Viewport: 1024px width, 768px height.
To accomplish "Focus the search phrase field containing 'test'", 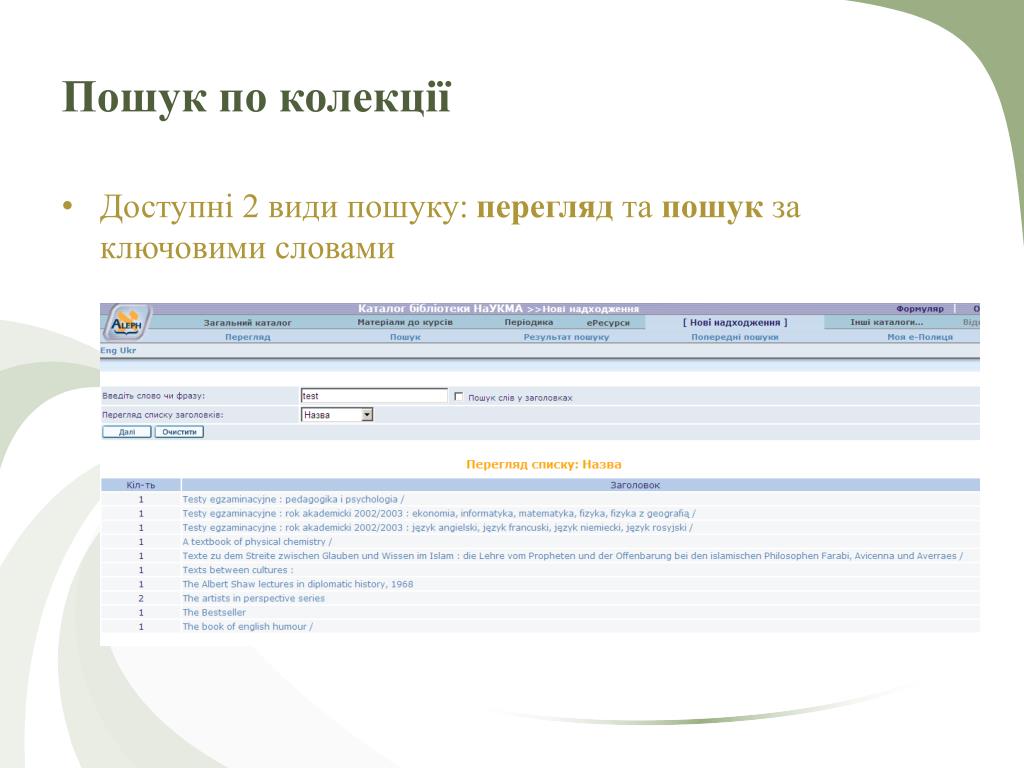I will pos(374,396).
